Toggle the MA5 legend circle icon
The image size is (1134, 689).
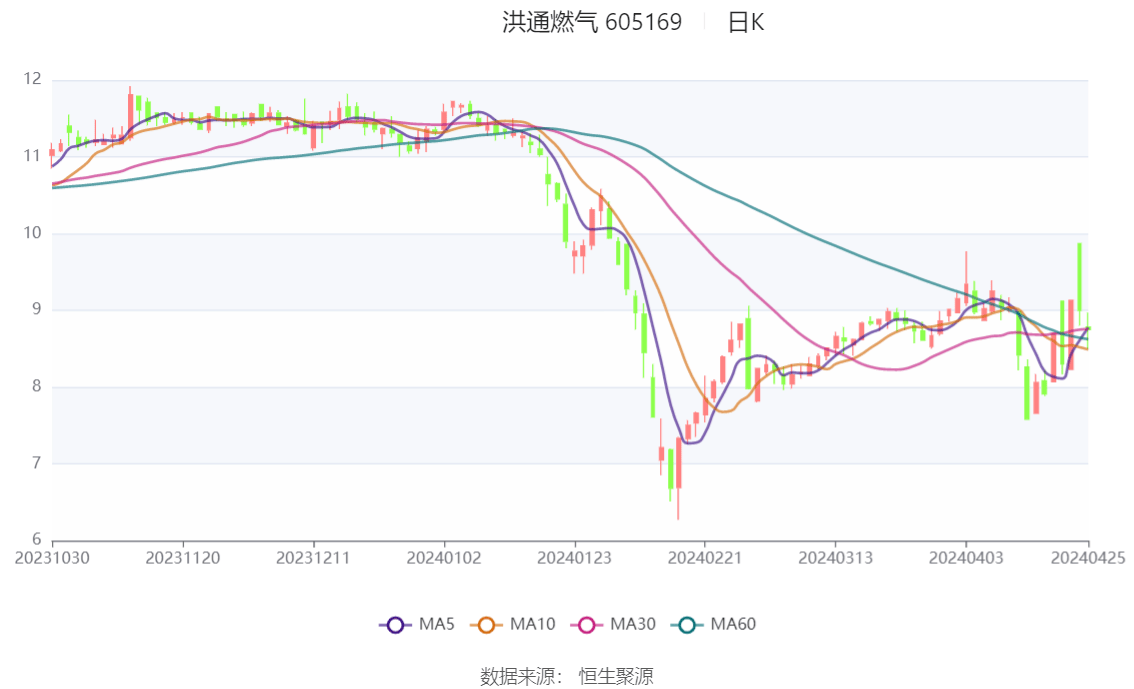tap(395, 625)
